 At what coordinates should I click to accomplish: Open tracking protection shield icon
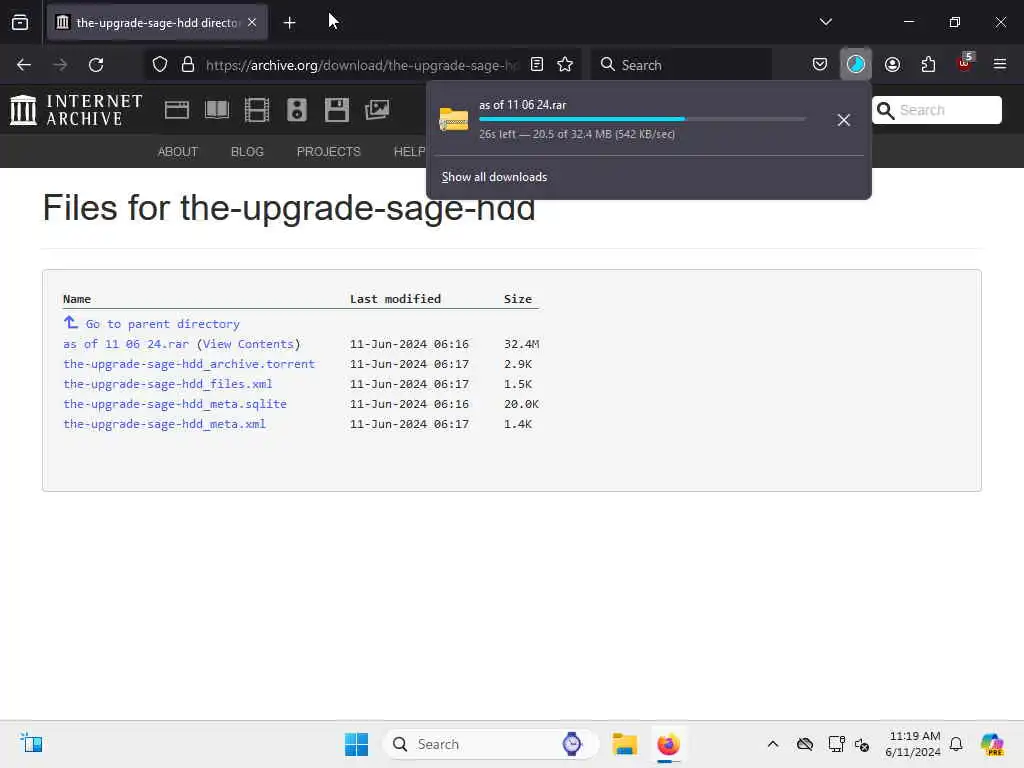pyautogui.click(x=160, y=65)
